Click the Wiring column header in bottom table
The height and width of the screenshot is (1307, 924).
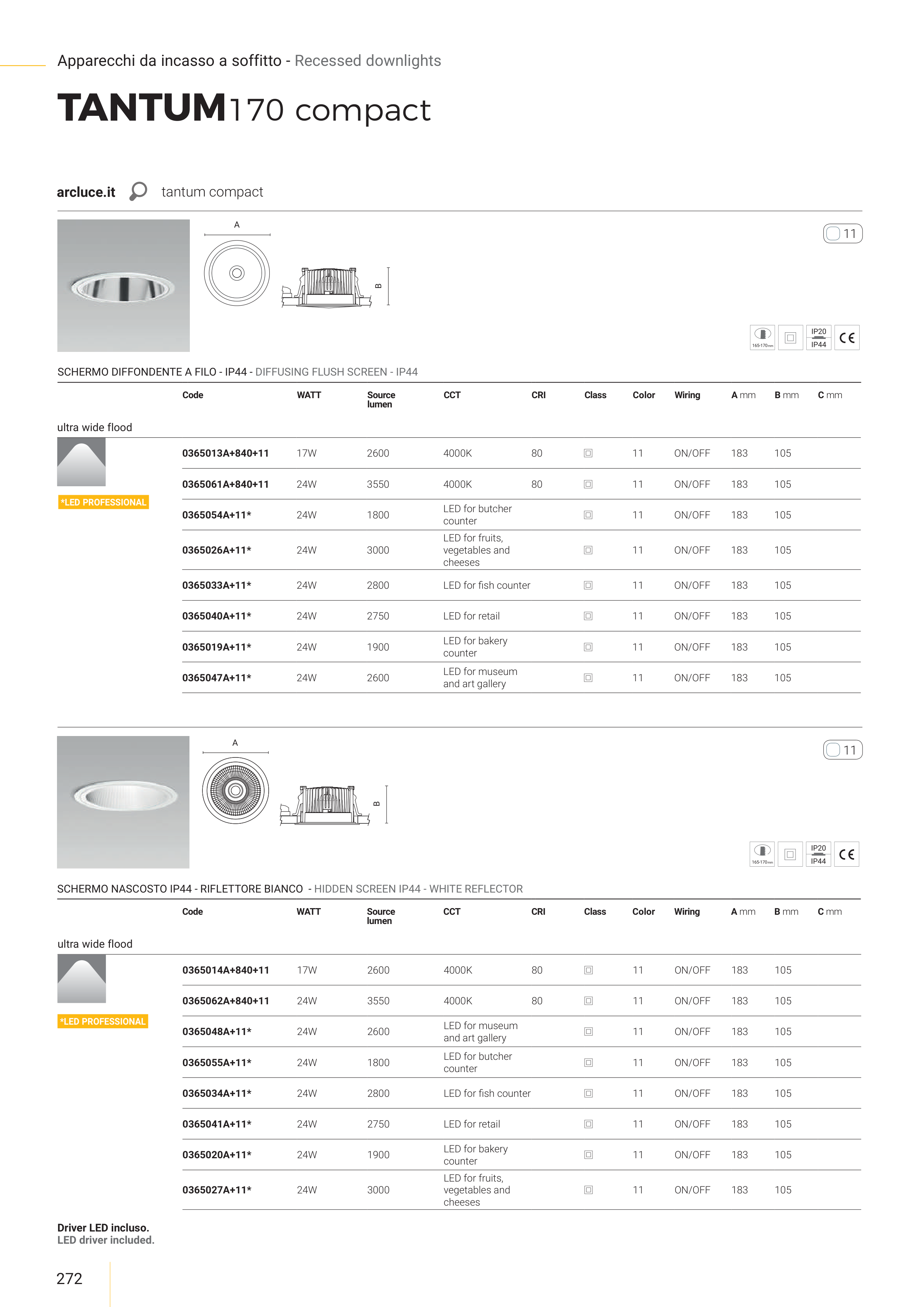click(x=686, y=911)
